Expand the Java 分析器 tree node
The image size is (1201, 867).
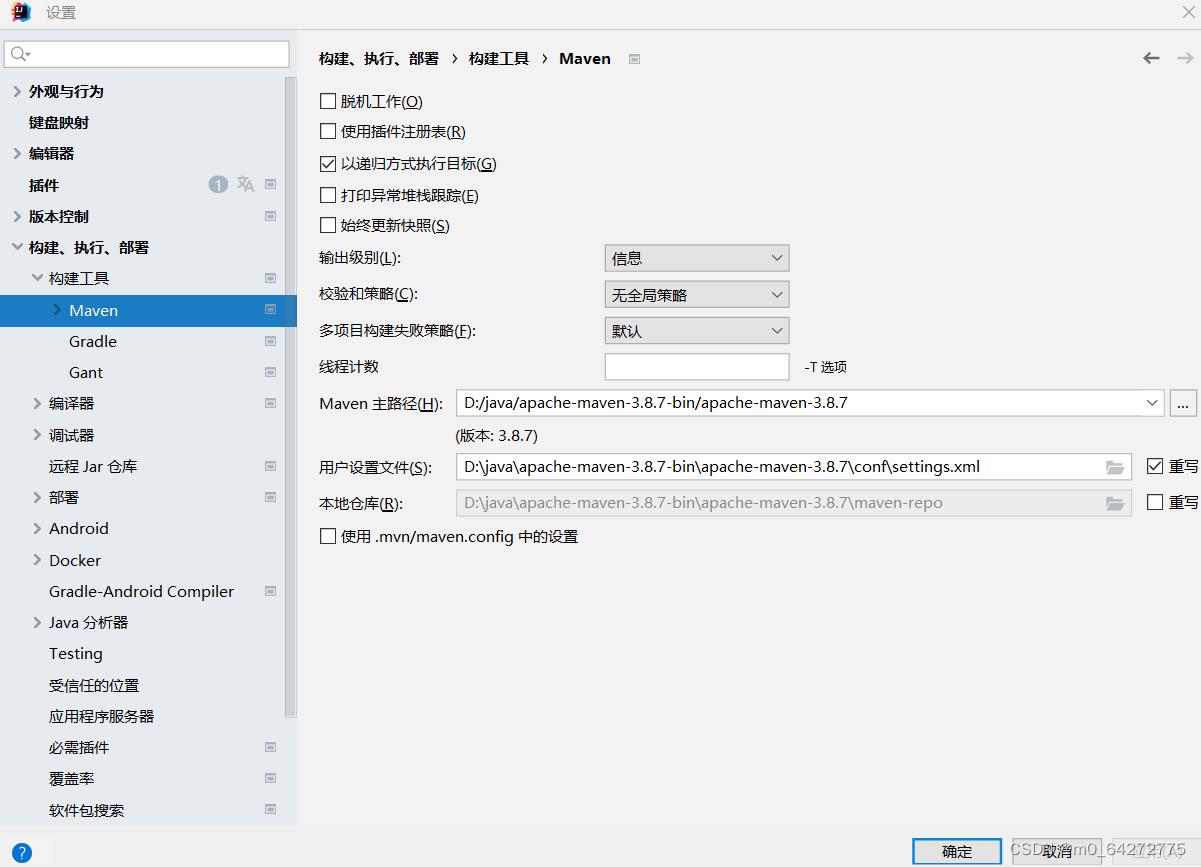[37, 622]
